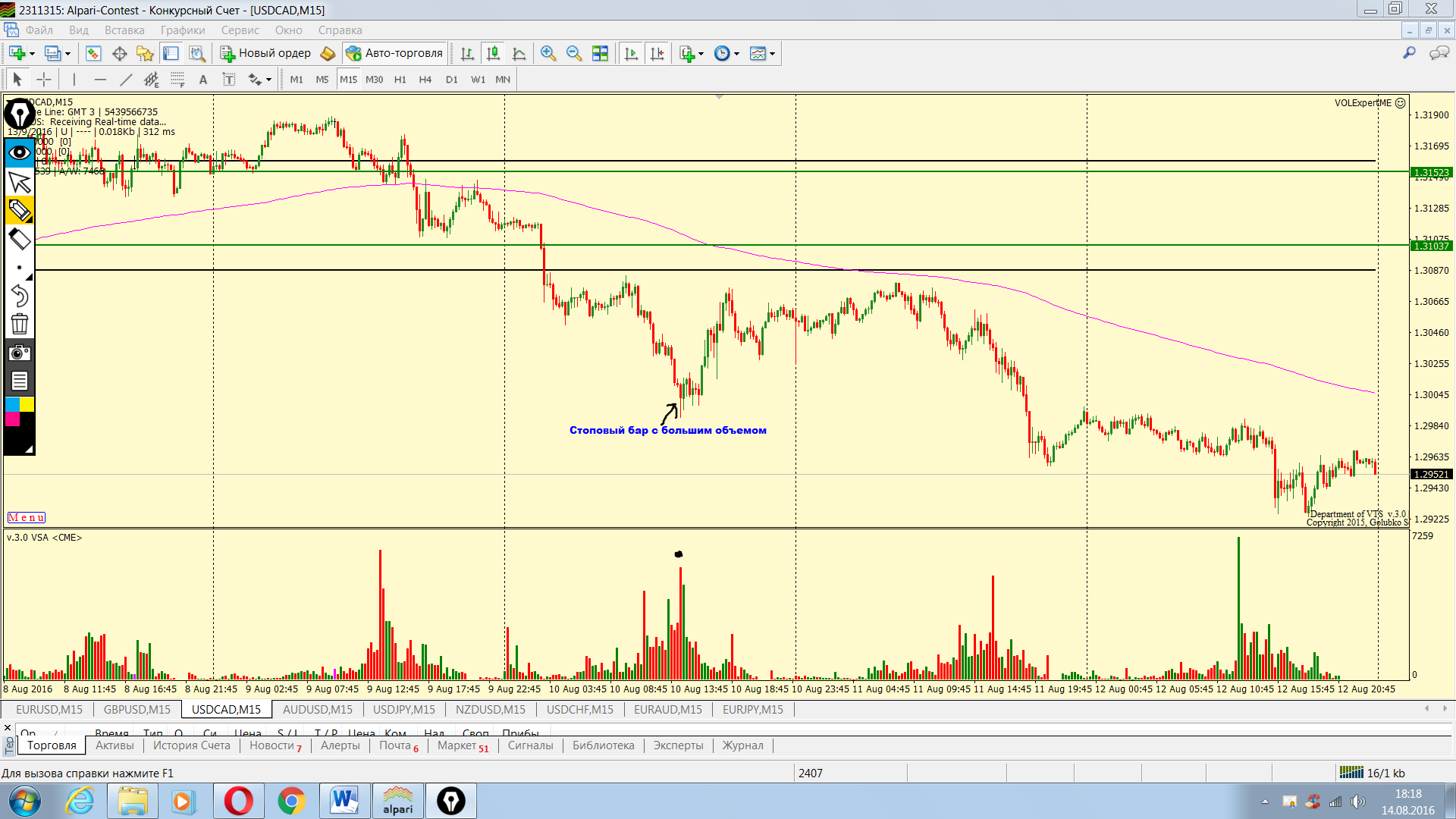Open the chart templates dropdown arrow
Viewport: 1456px width, 819px height.
point(772,54)
